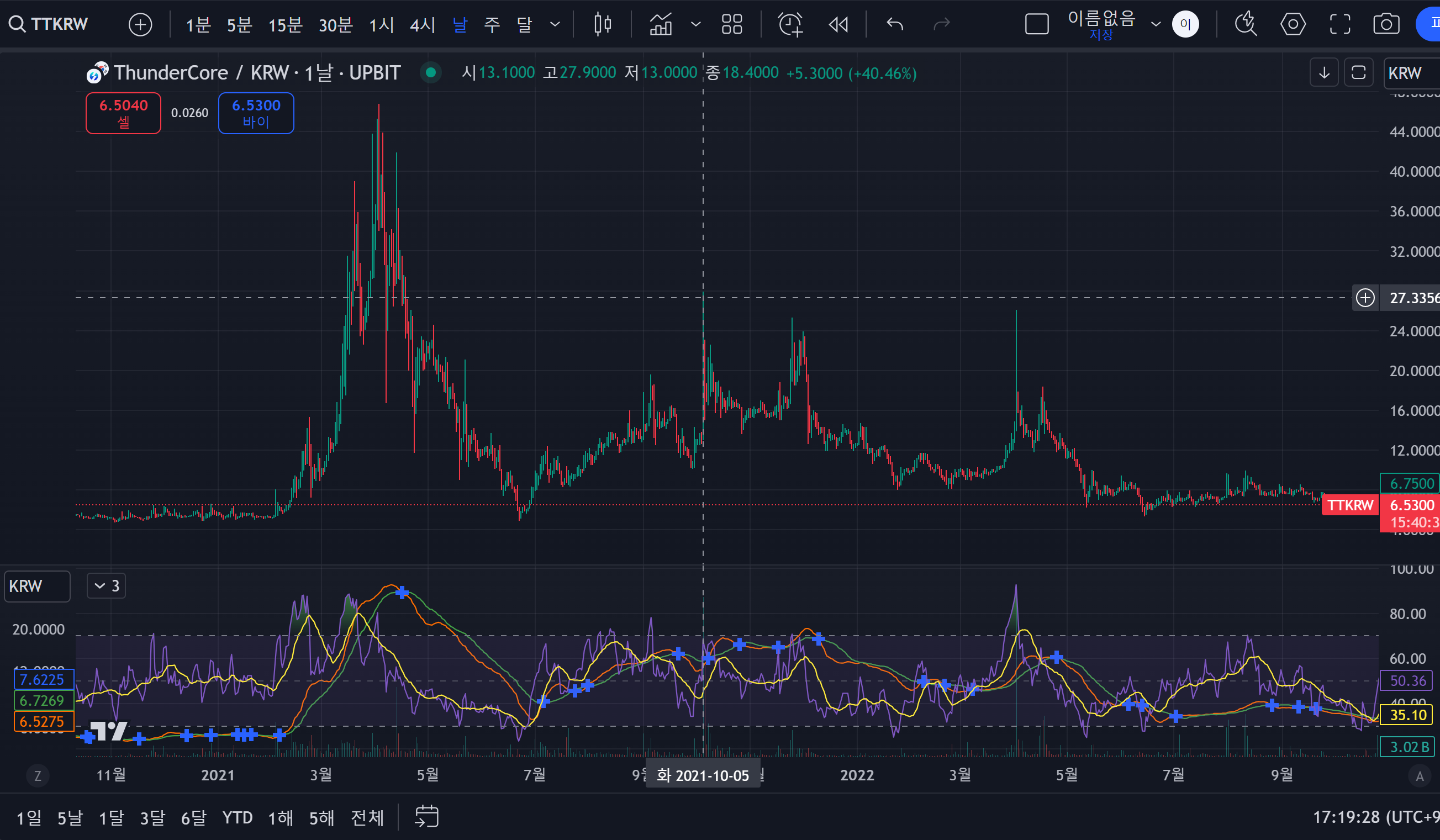Image resolution: width=1440 pixels, height=840 pixels.
Task: Open chart settings hexagon icon
Action: (x=1293, y=24)
